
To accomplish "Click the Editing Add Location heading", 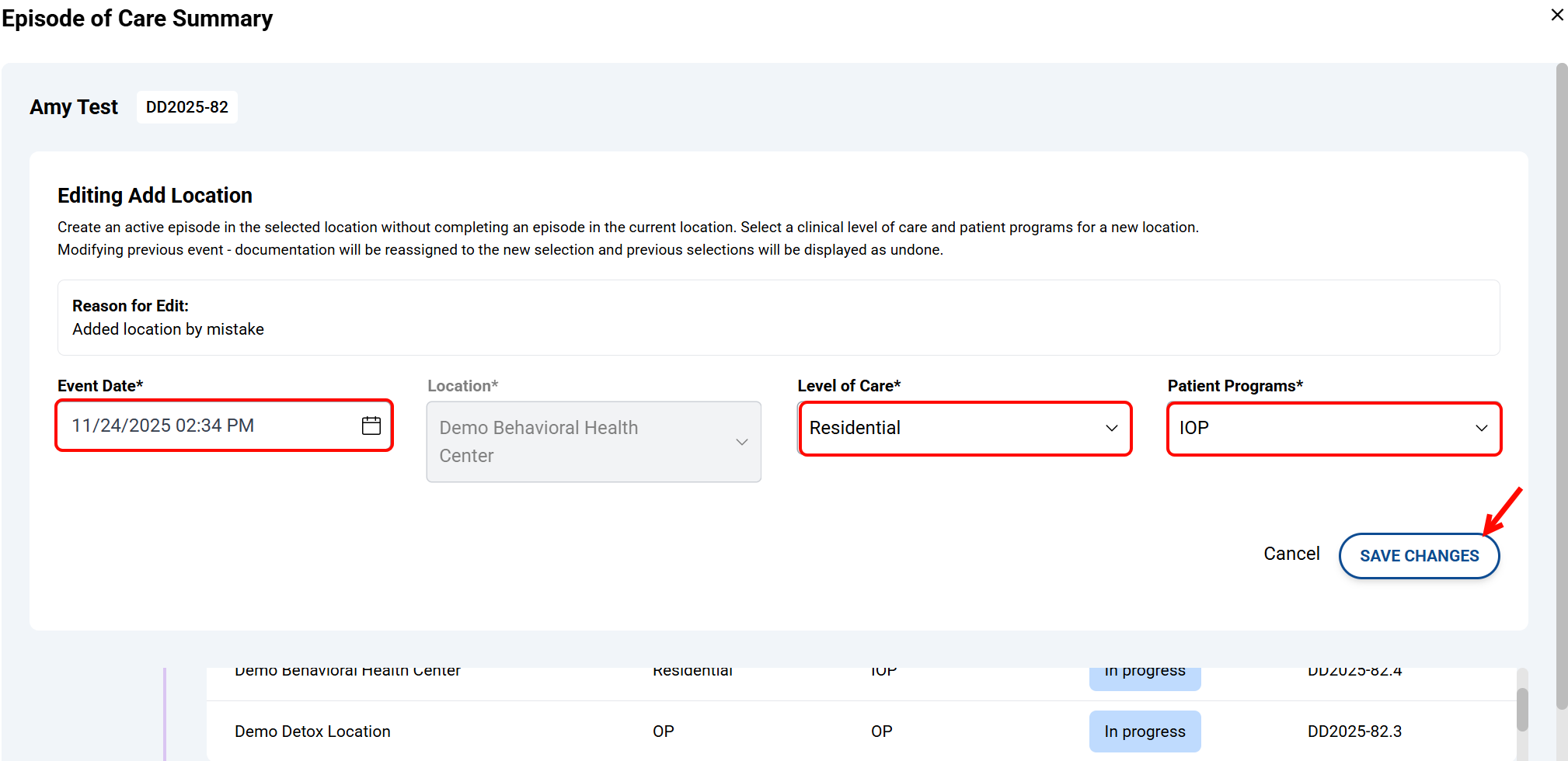I will (x=155, y=196).
